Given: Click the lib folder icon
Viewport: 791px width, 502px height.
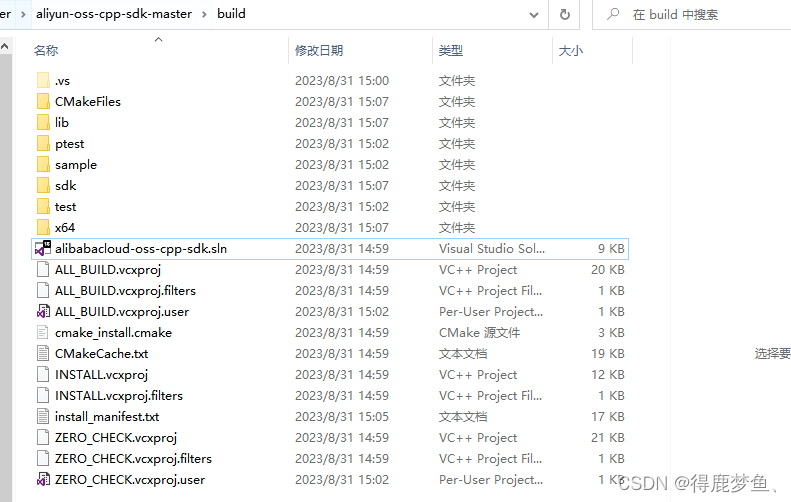Looking at the screenshot, I should 43,123.
